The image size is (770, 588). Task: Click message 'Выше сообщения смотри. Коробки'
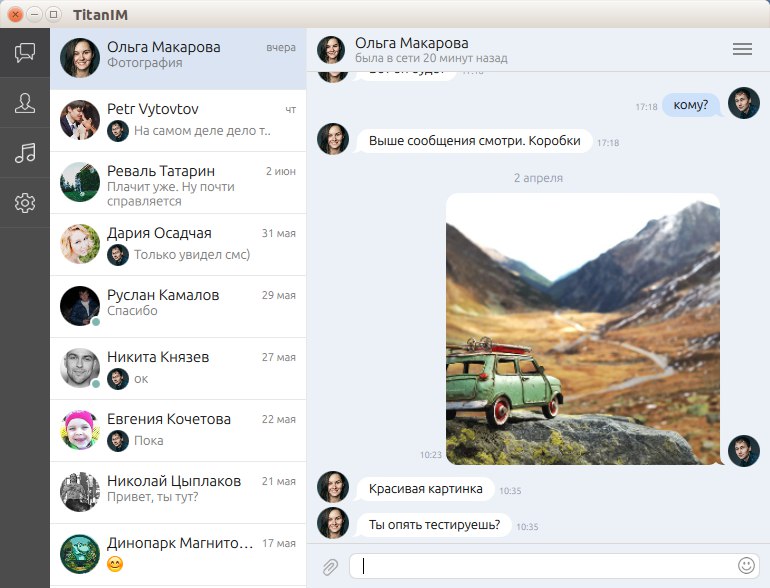474,141
